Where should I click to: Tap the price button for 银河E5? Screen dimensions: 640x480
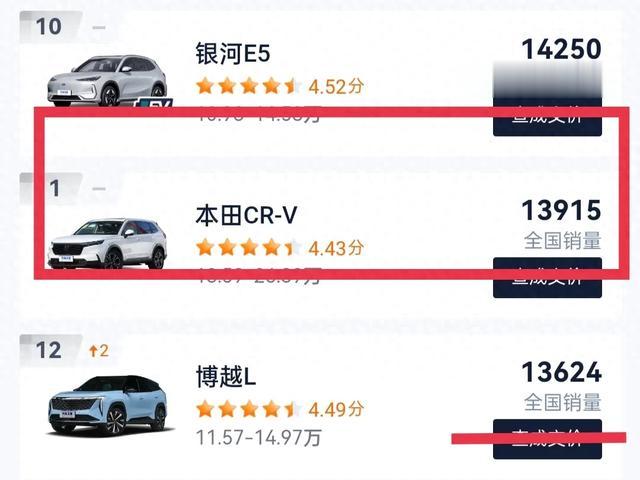[547, 116]
